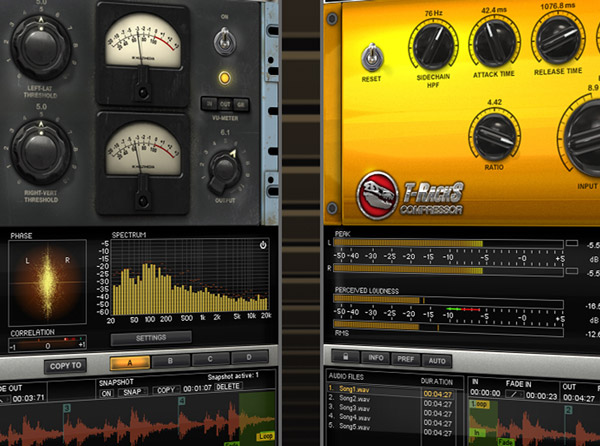Viewport: 600px width, 446px height.
Task: Click the 1076.8 ms release value
Action: [x=558, y=6]
